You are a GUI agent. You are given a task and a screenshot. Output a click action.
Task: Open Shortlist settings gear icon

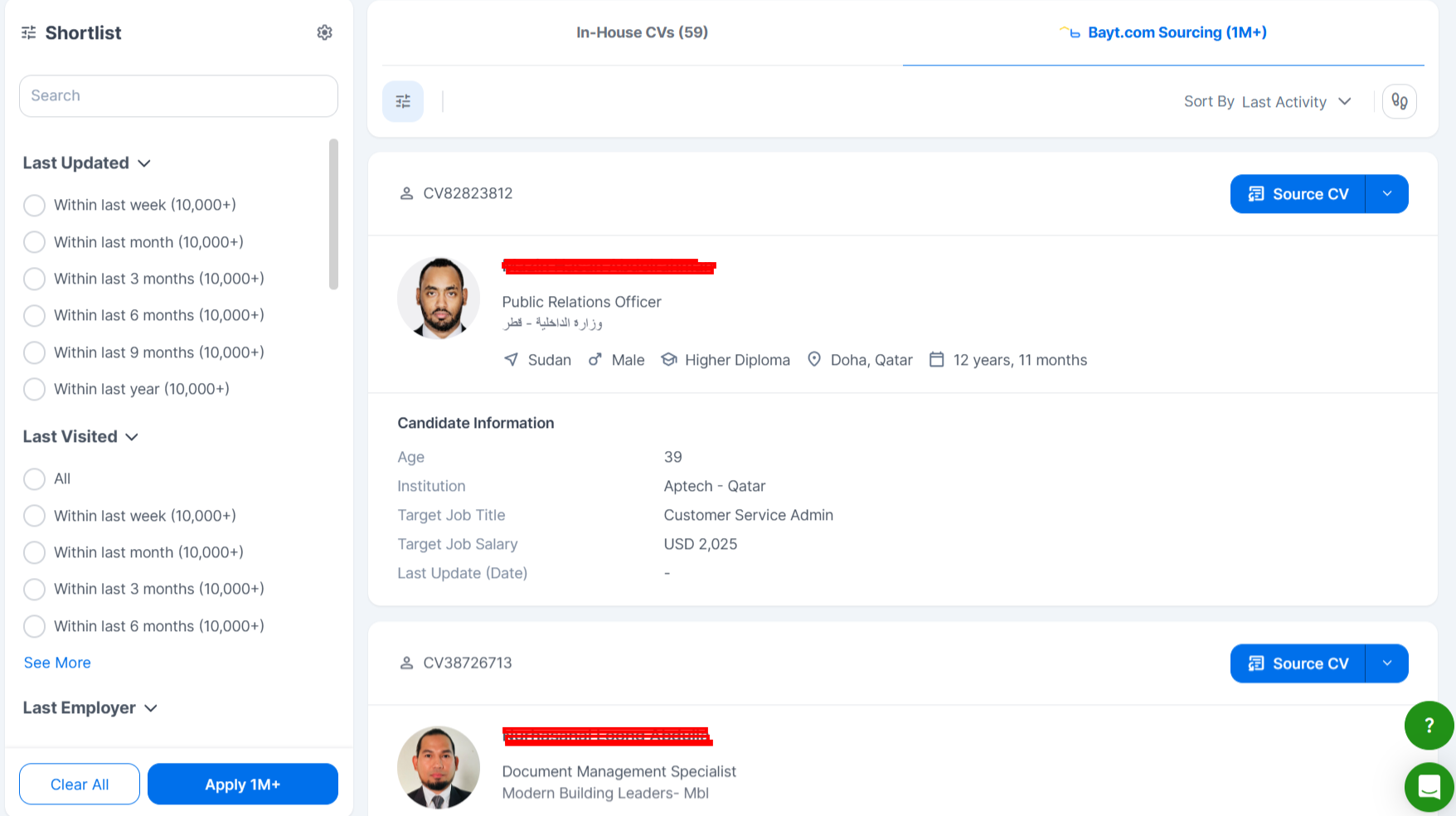coord(324,32)
